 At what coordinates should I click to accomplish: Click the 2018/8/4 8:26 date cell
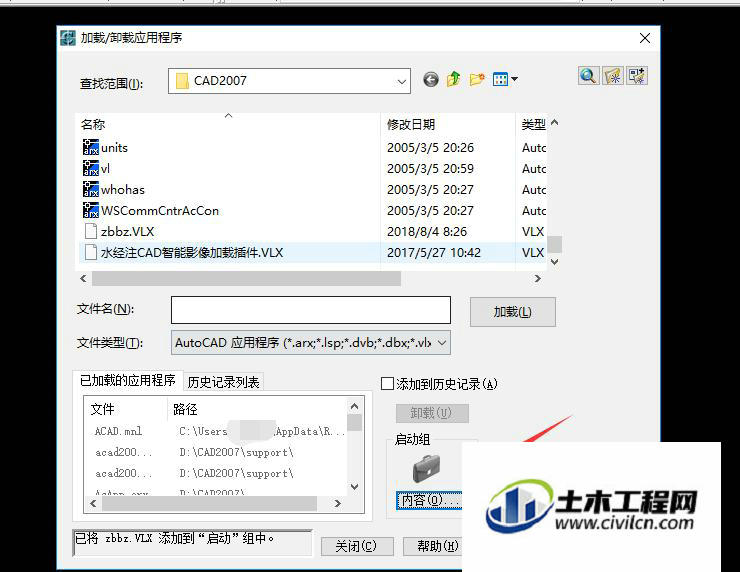(x=427, y=232)
